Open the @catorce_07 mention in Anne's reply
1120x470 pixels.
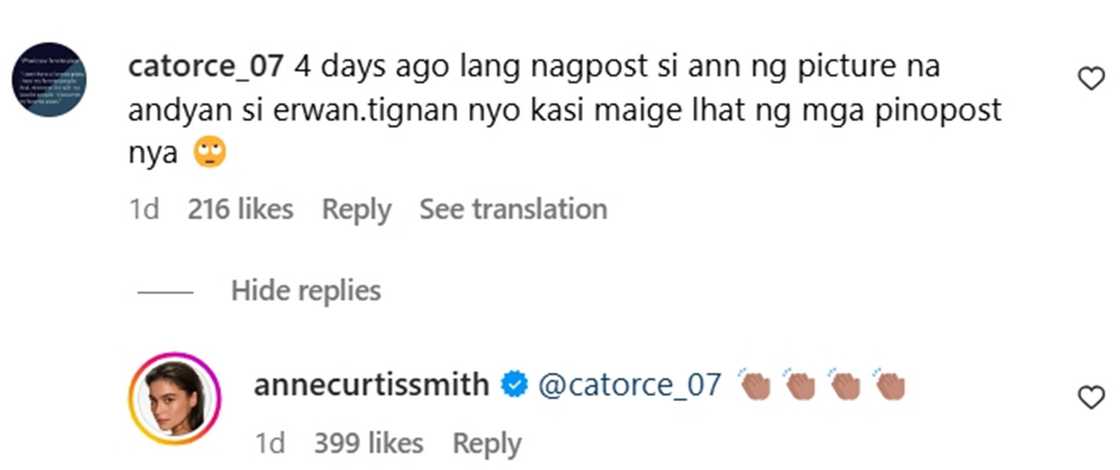(629, 385)
